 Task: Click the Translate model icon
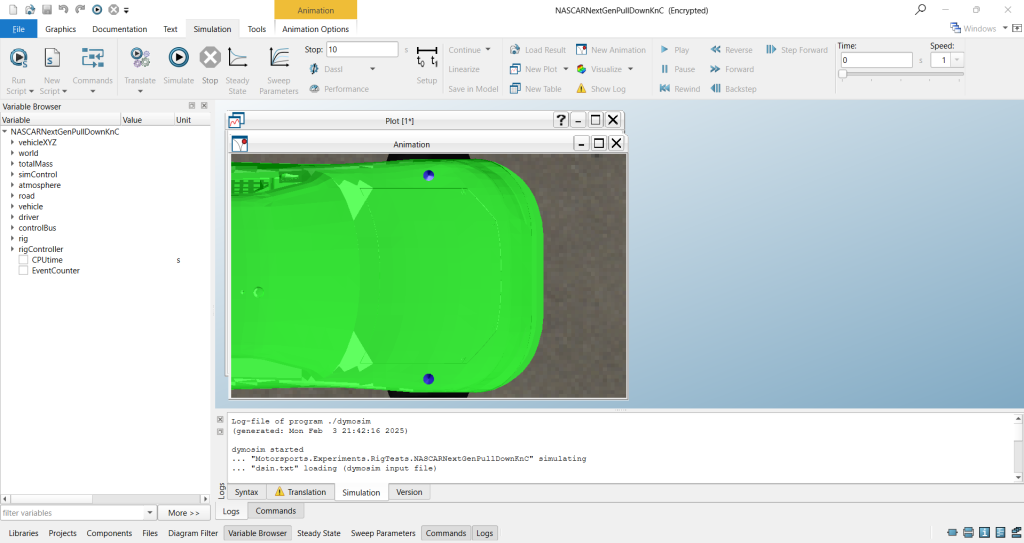(140, 58)
